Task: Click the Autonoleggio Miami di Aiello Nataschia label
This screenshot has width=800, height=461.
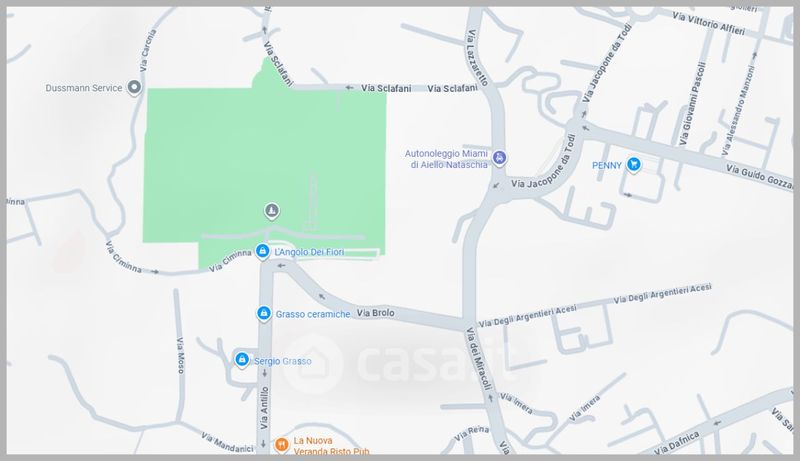Action: [x=446, y=159]
